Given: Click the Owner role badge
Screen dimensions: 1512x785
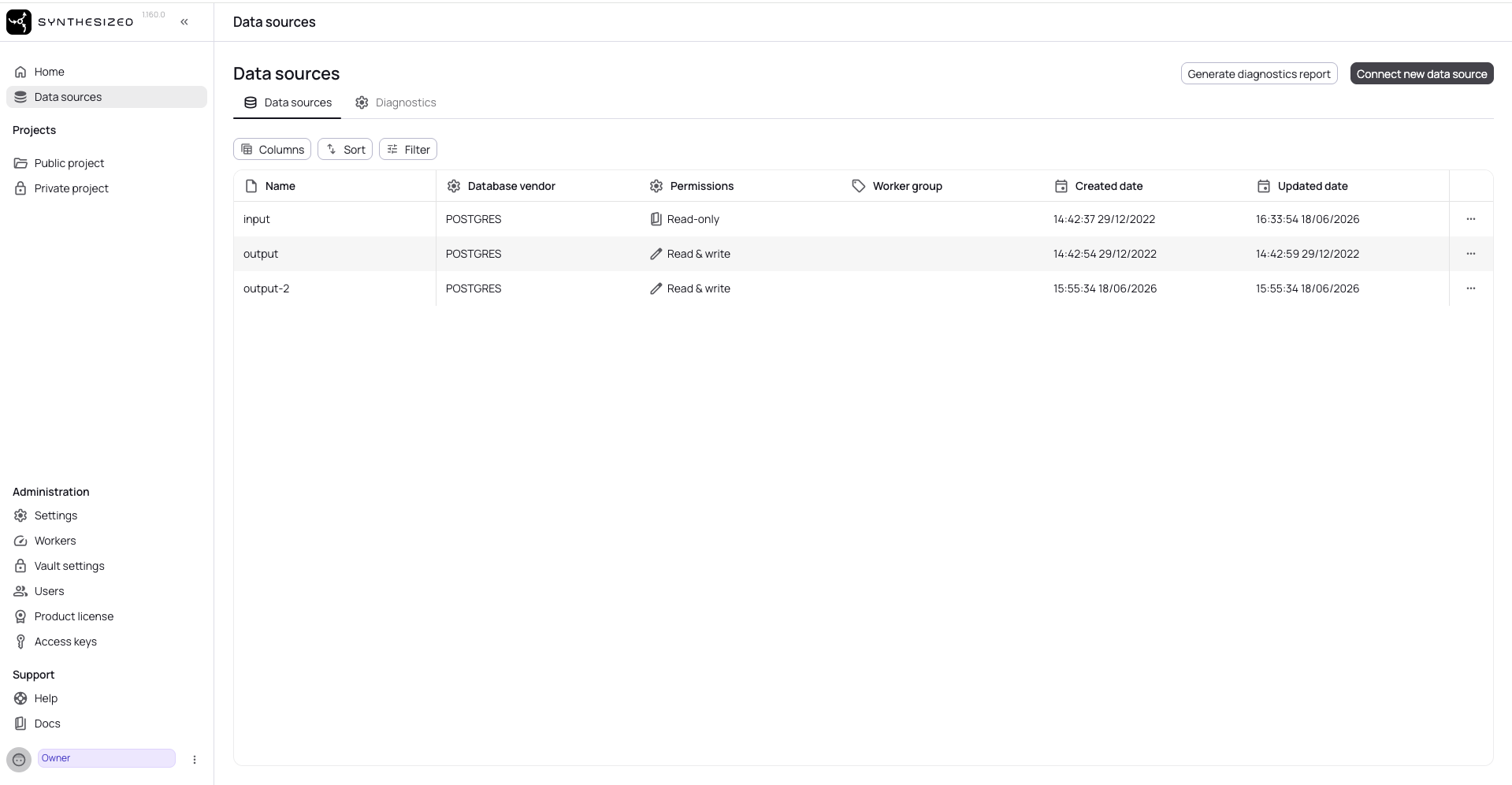Looking at the screenshot, I should pyautogui.click(x=106, y=758).
